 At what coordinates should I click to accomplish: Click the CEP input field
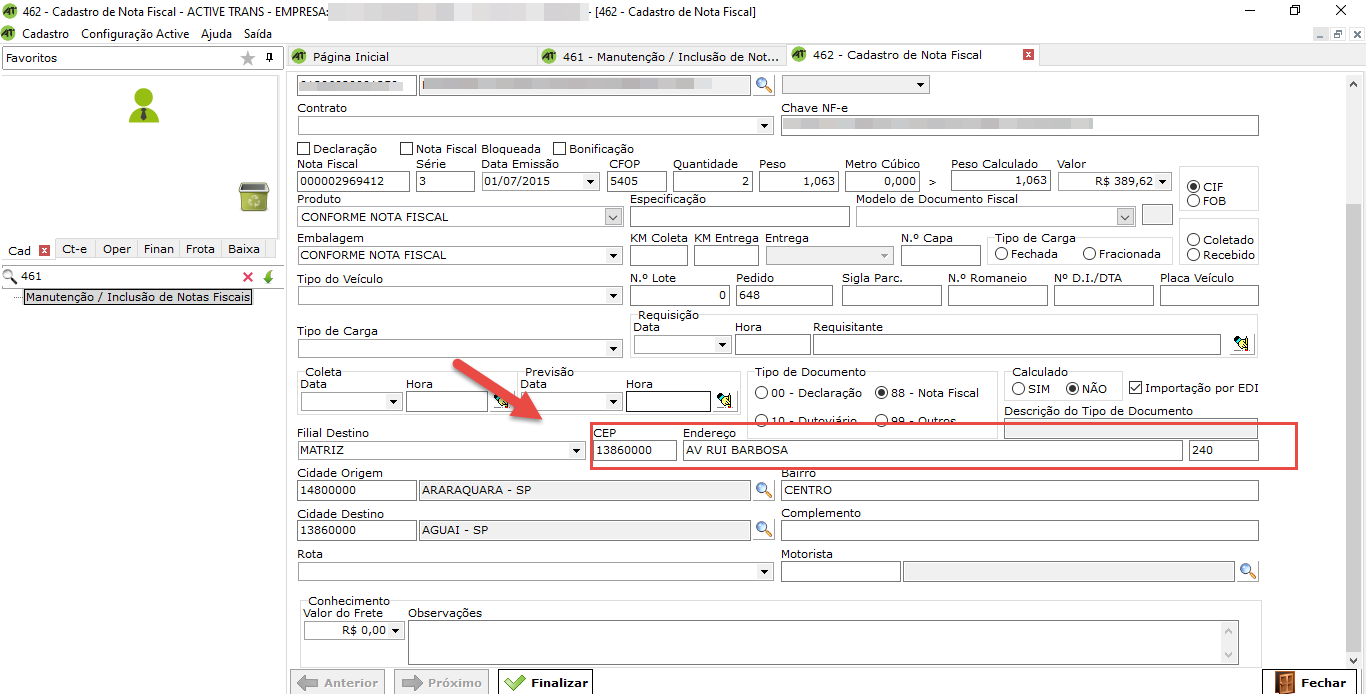click(634, 451)
